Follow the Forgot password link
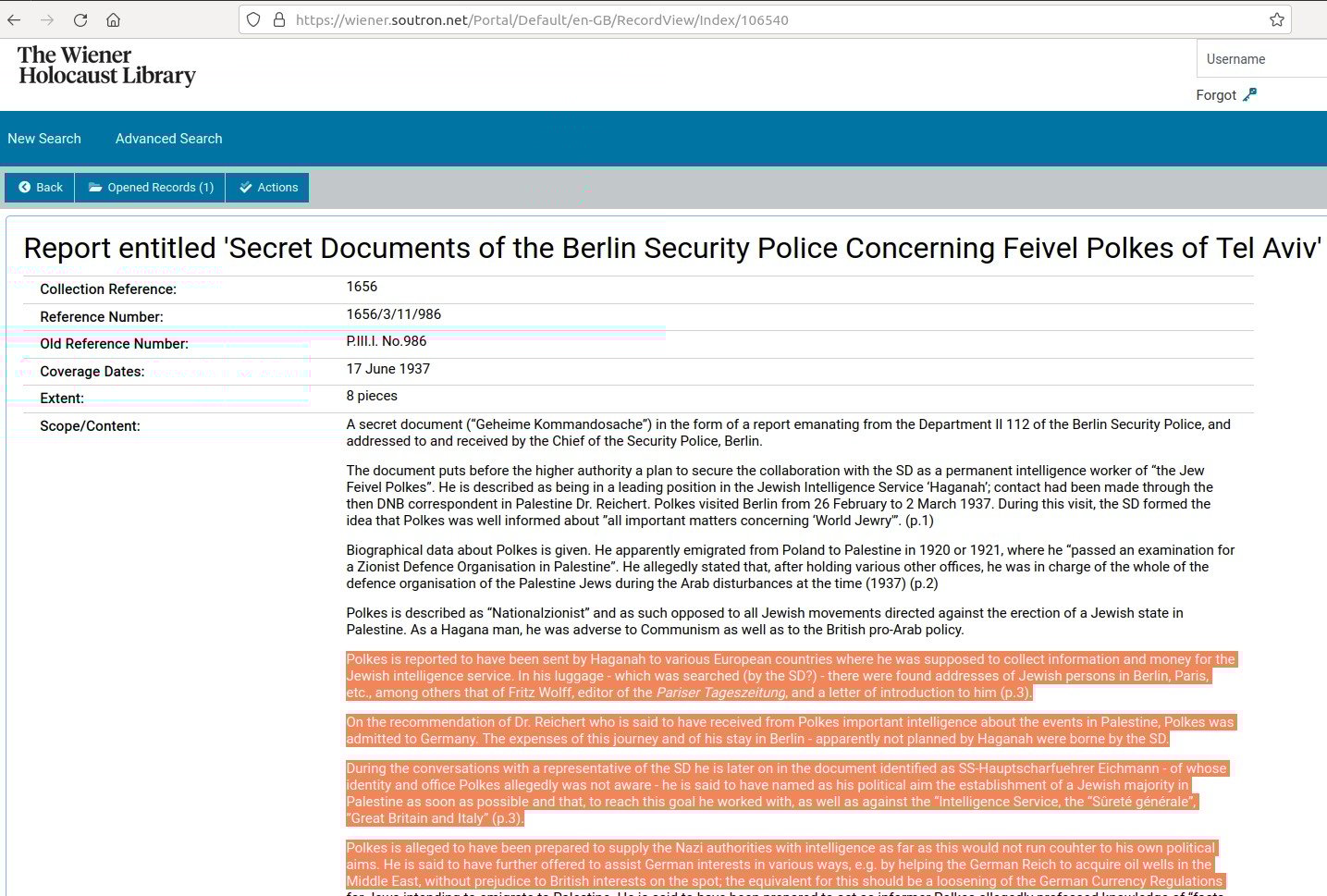The width and height of the screenshot is (1327, 896). click(x=1216, y=95)
